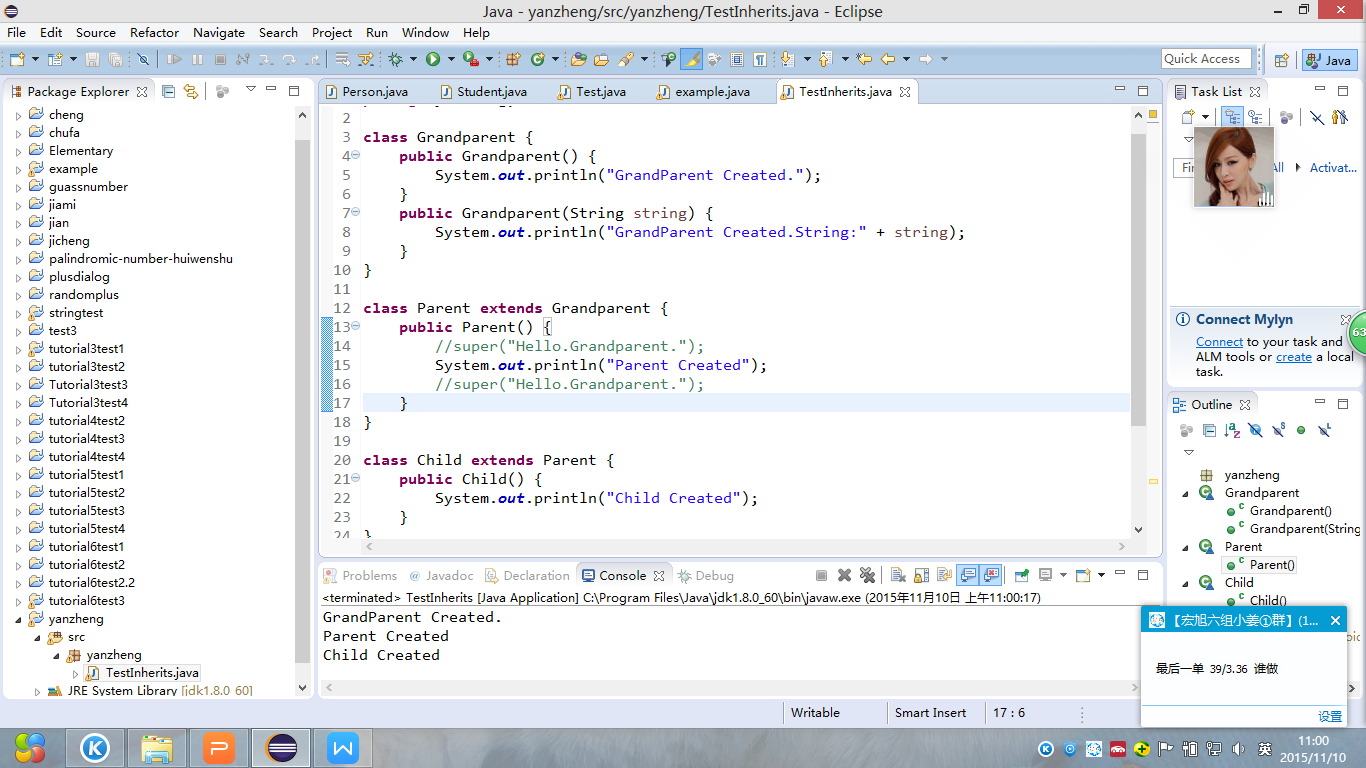Click the Eclipse icon in Windows taskbar
The image size is (1366, 768).
[282, 747]
